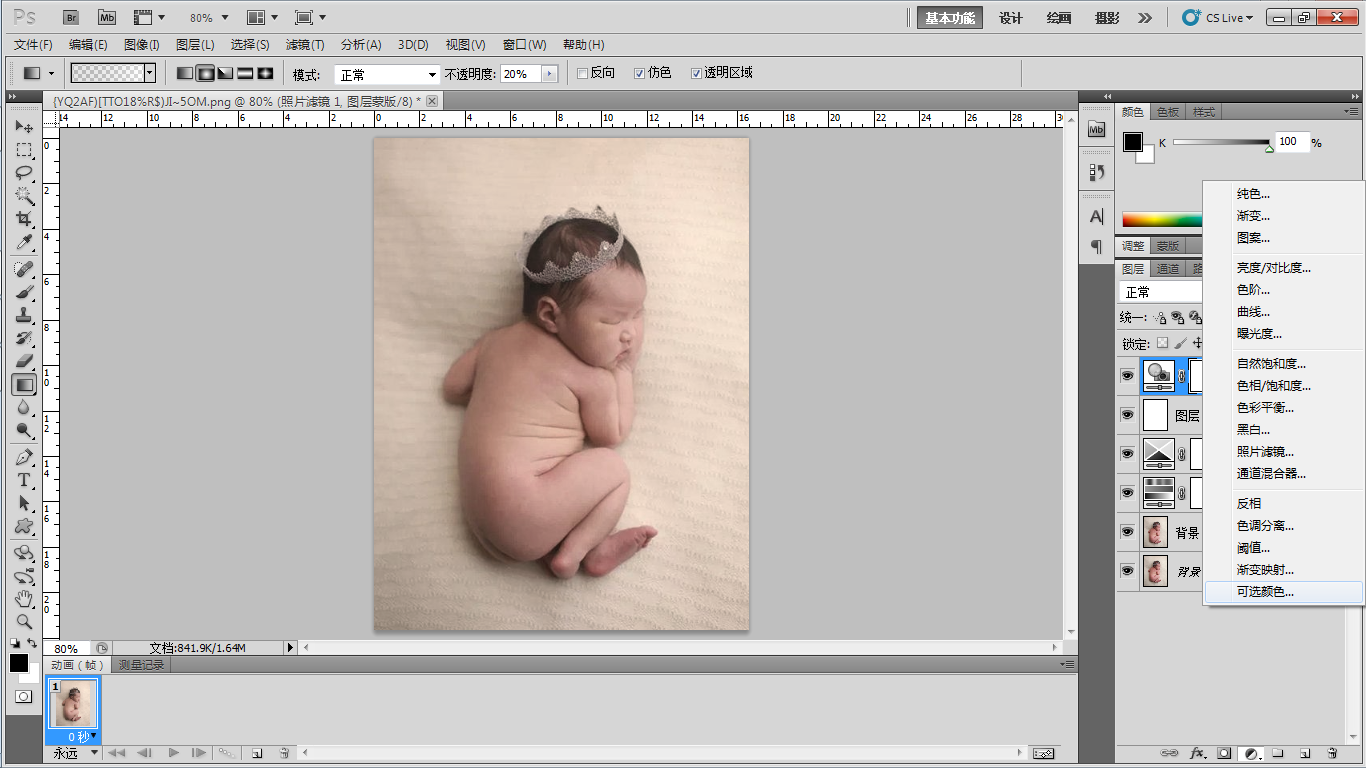Launch Adobe Bridge from the Br icon
Image resolution: width=1366 pixels, height=768 pixels.
coord(71,18)
